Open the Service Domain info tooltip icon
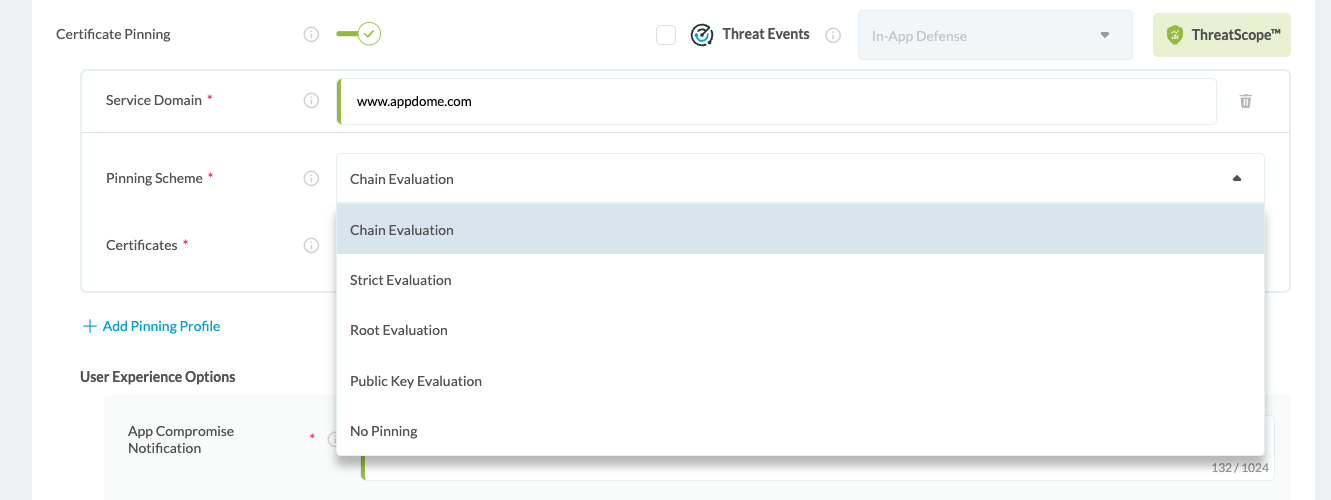The image size is (1331, 500). [311, 100]
